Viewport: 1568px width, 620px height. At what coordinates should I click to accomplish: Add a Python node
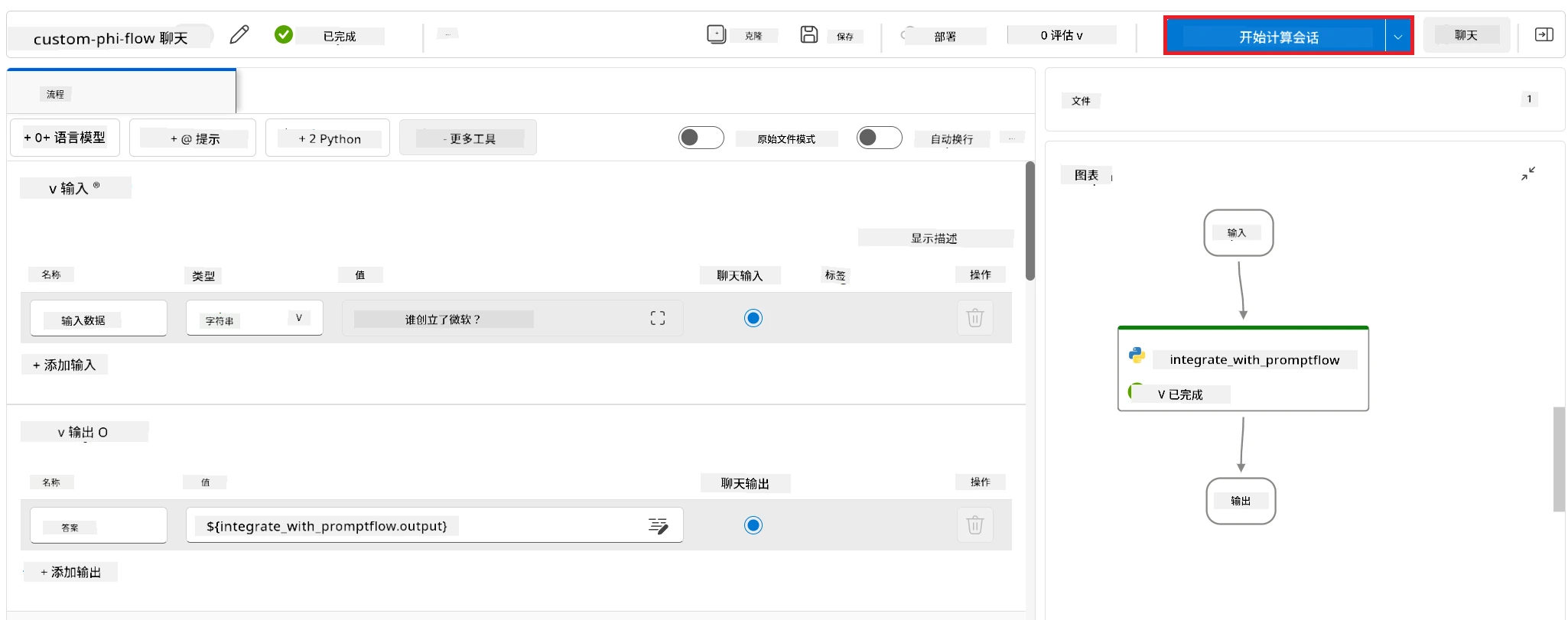[x=327, y=138]
